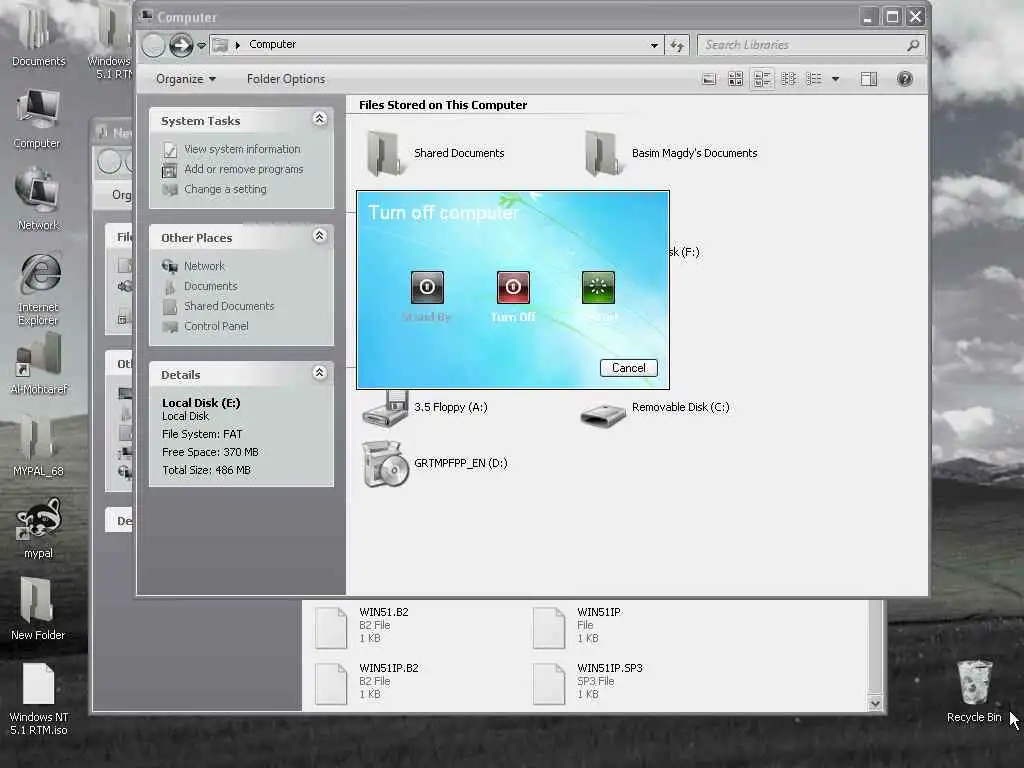Open the MYPAL_68 desktop folder
This screenshot has height=768, width=1024.
38,445
